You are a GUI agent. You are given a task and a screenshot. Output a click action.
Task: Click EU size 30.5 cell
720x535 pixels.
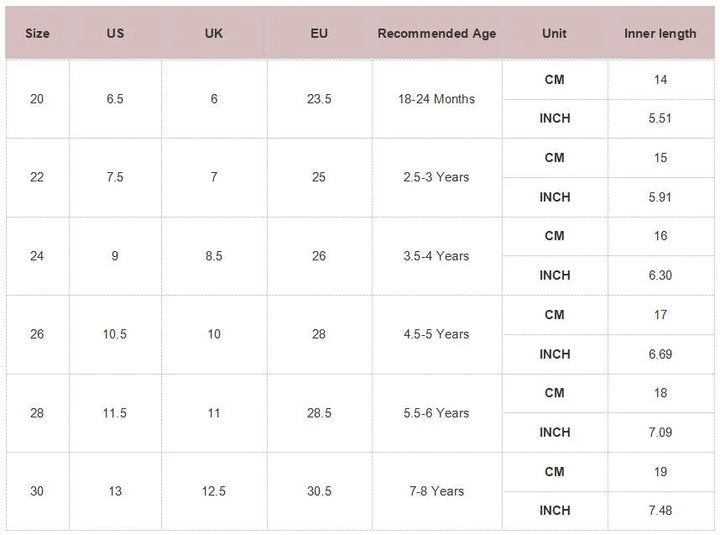pos(319,491)
